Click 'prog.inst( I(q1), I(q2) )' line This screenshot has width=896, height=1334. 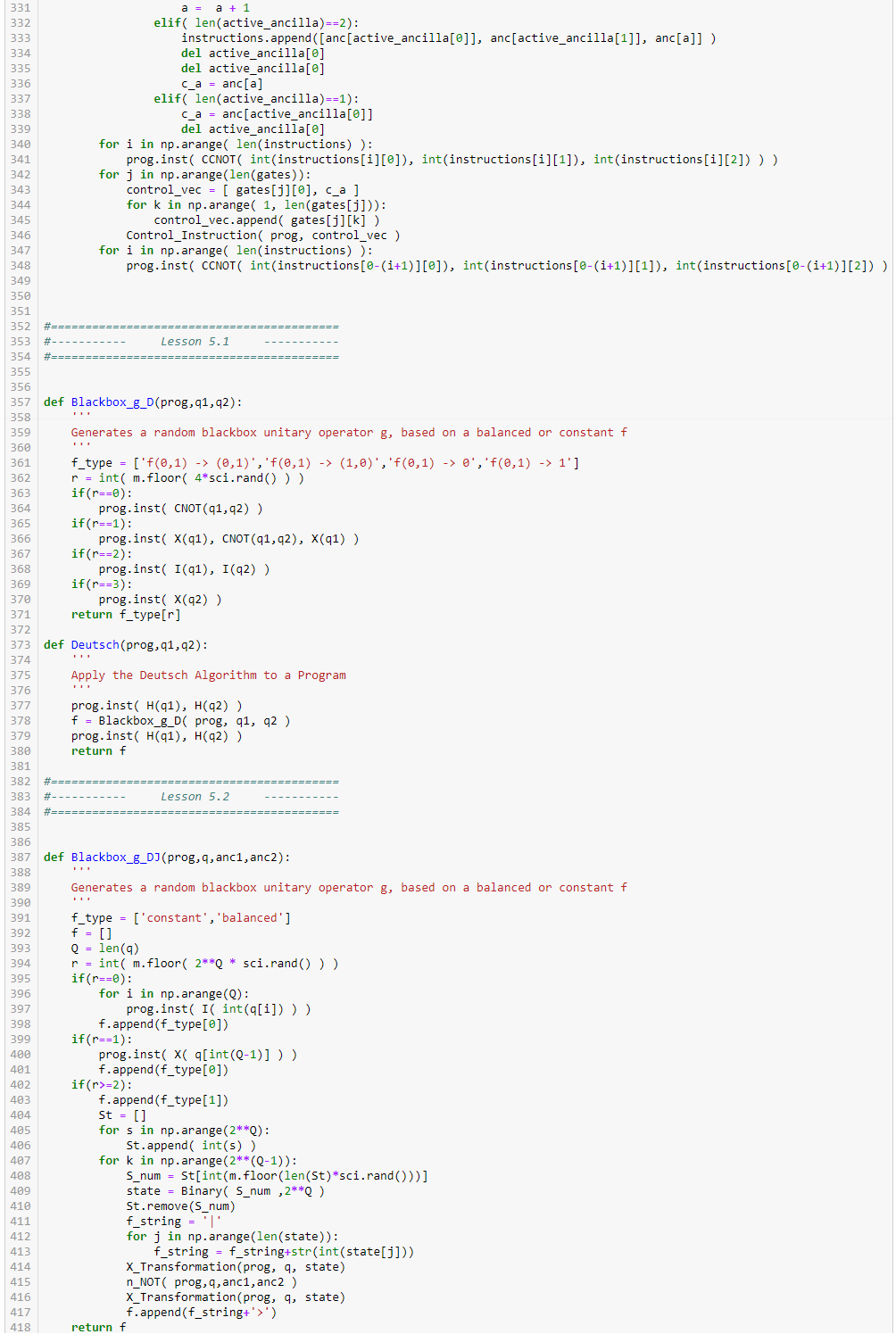click(x=185, y=569)
